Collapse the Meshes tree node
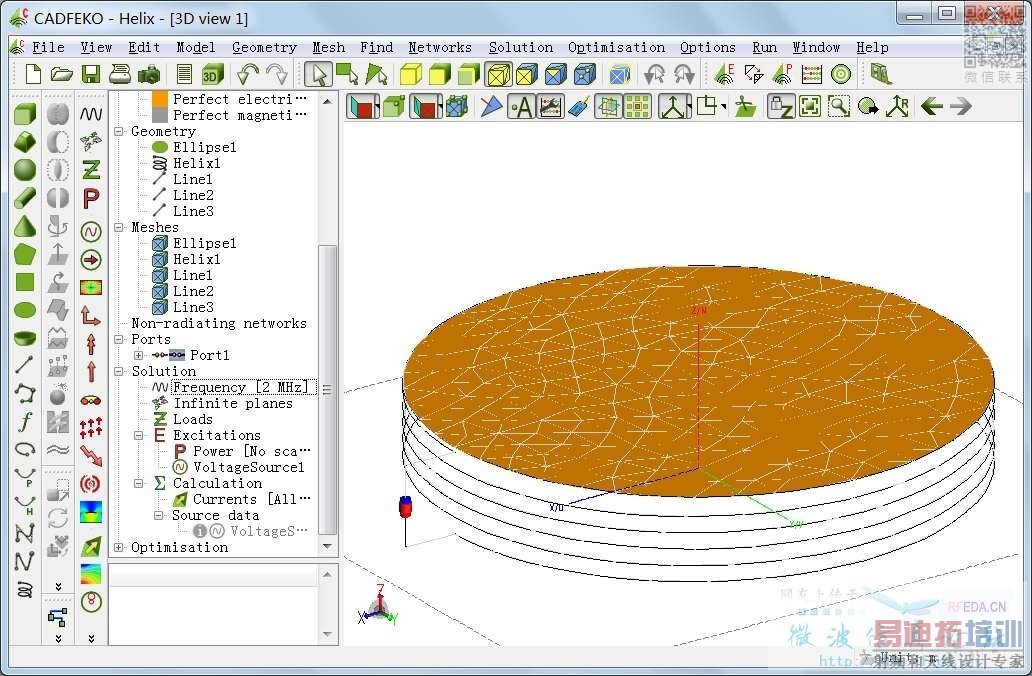Screen dimensions: 1032x676 pyautogui.click(x=119, y=228)
